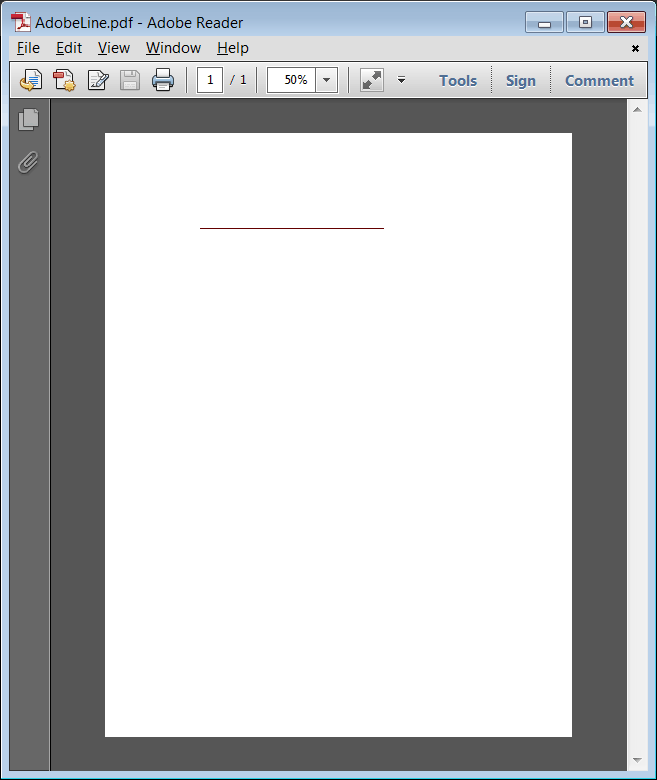Screen dimensions: 657x780
Task: Open the View menu
Action: (x=114, y=48)
